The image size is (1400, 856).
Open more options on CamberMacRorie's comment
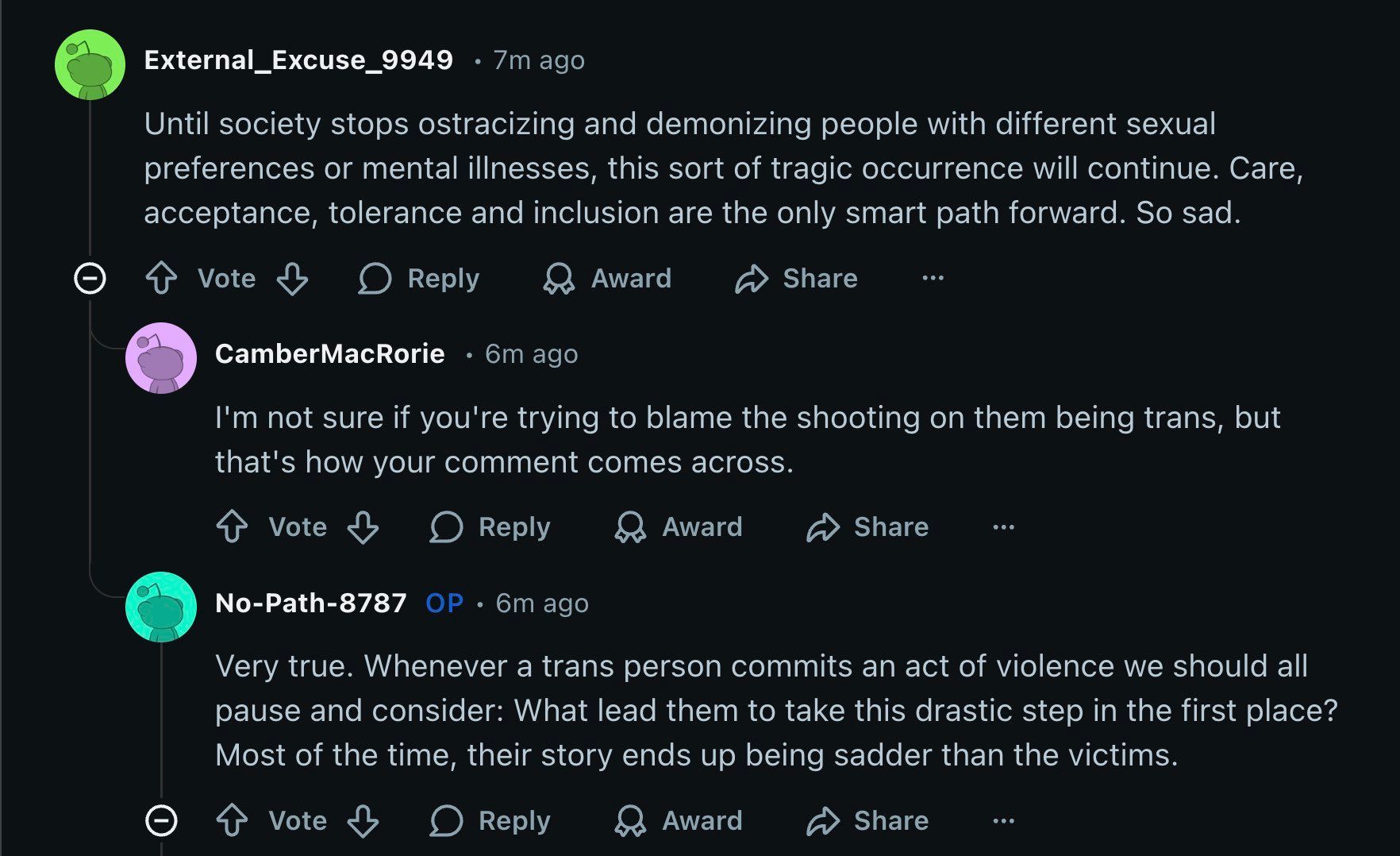tap(1004, 526)
